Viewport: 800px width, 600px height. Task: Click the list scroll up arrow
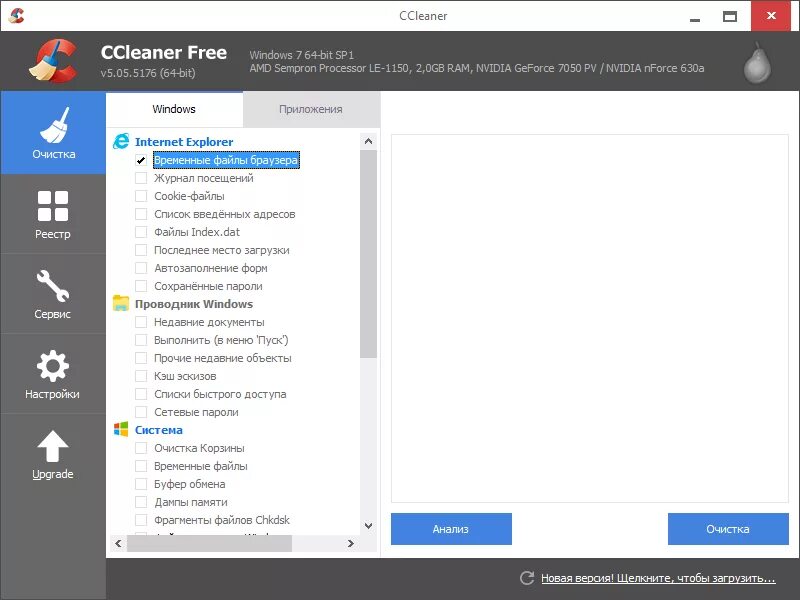pos(368,141)
